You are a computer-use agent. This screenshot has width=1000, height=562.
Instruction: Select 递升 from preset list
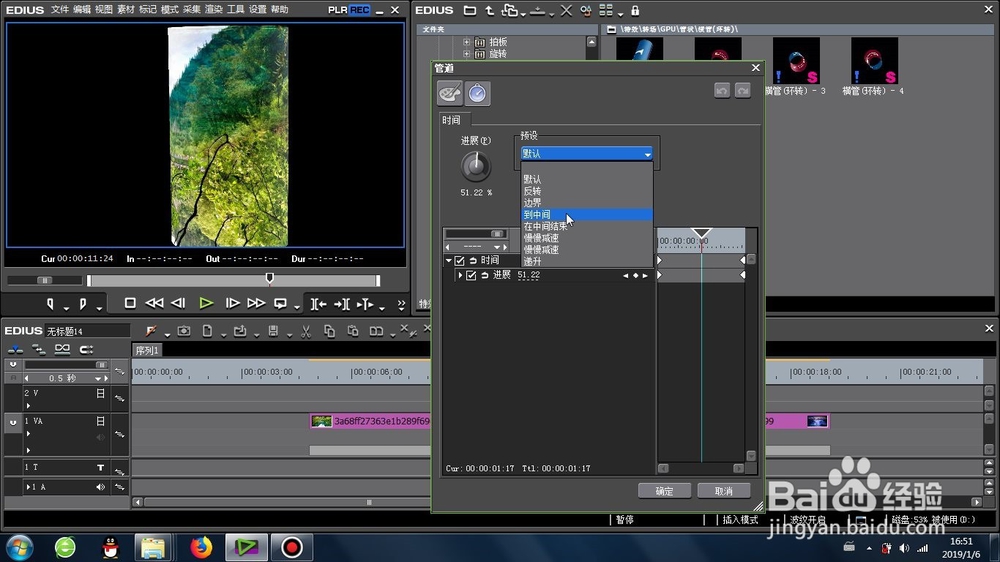point(587,262)
